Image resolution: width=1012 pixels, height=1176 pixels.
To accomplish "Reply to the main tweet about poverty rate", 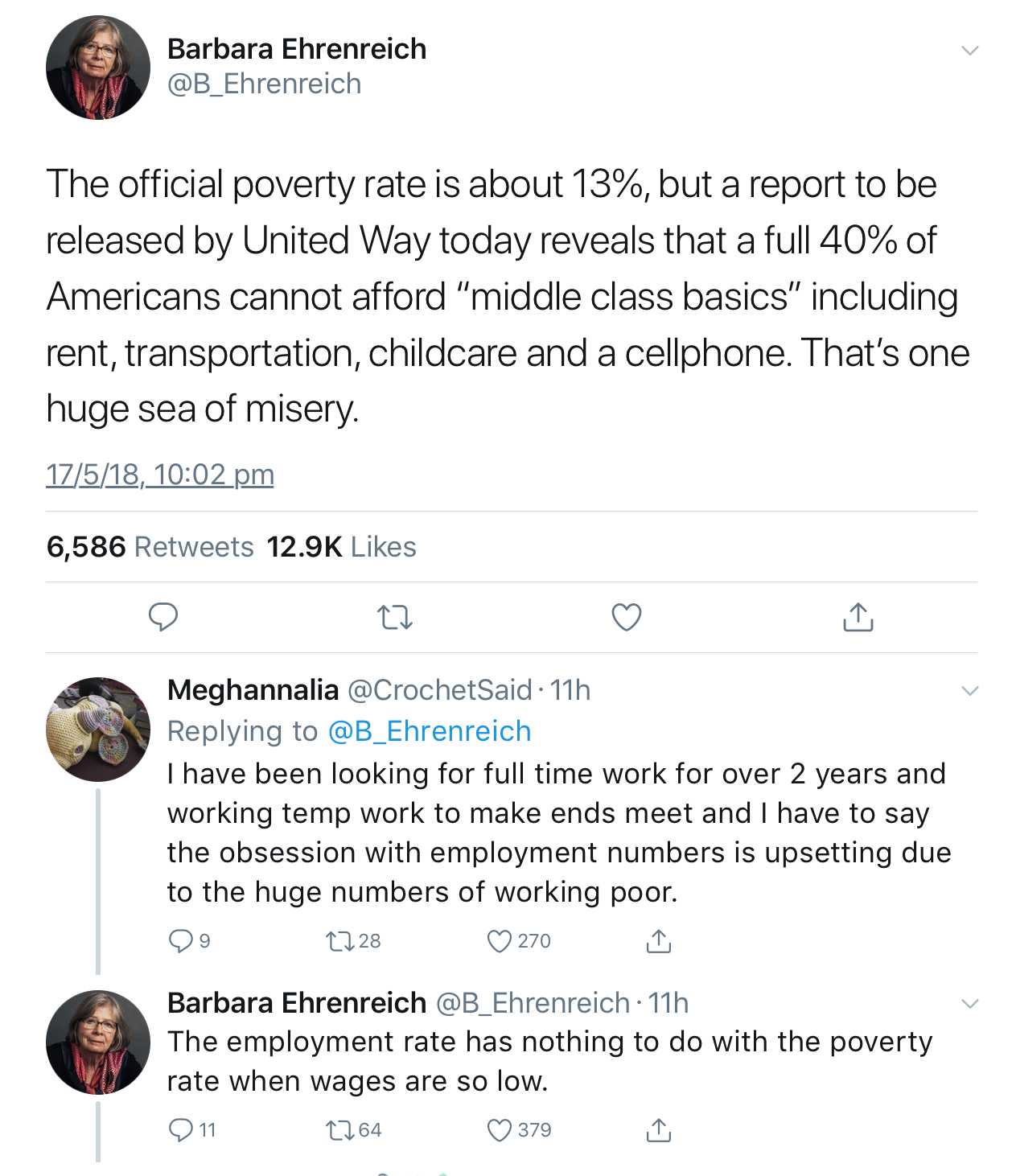I will coord(163,617).
